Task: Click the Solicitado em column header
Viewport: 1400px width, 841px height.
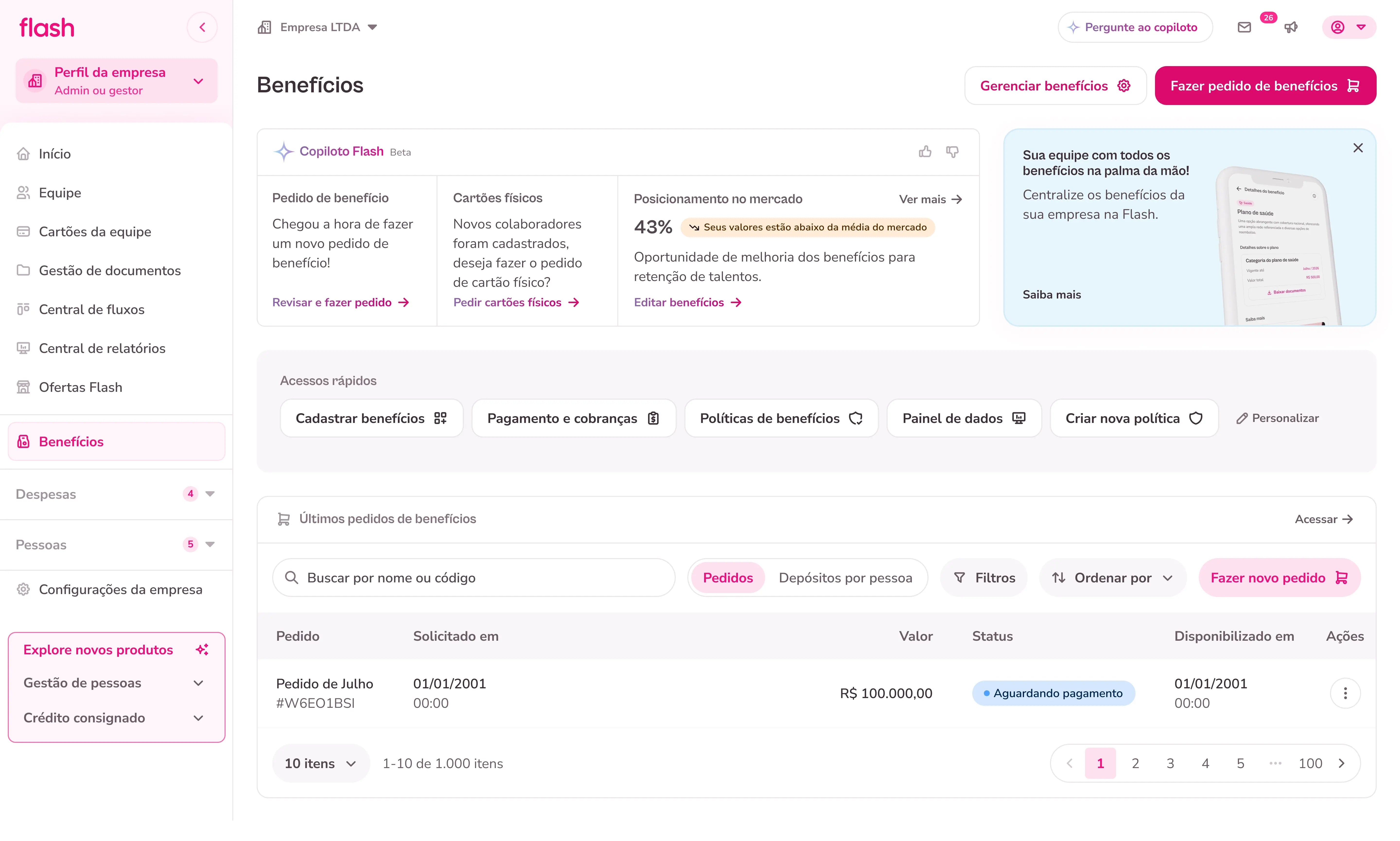Action: pyautogui.click(x=455, y=636)
